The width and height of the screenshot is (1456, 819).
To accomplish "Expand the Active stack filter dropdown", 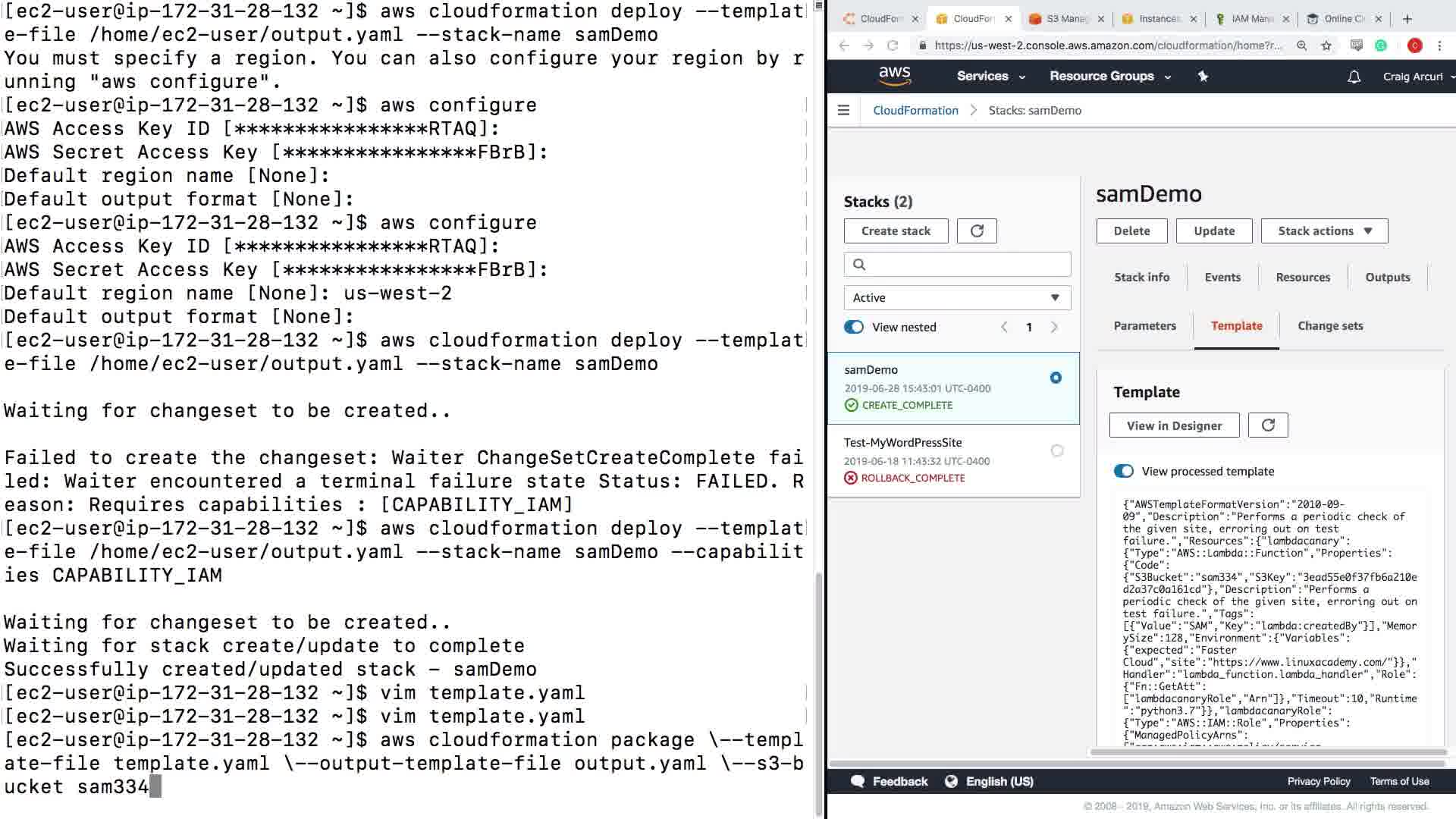I will coord(957,298).
